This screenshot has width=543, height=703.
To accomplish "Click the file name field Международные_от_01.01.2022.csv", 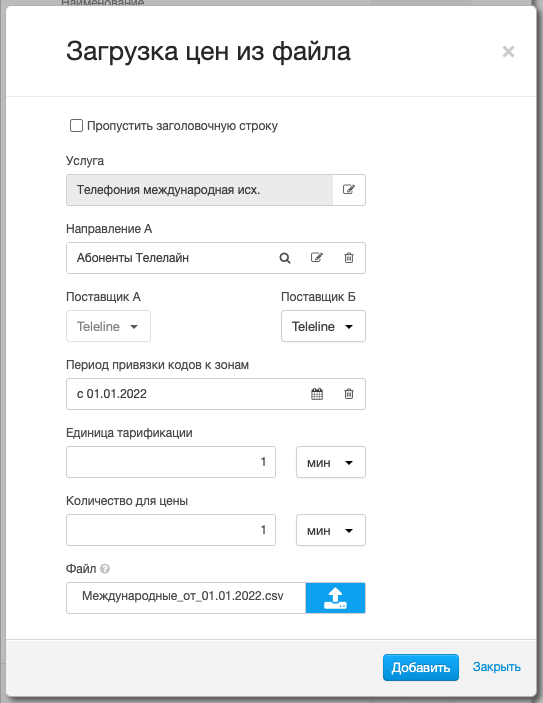I will click(x=186, y=598).
